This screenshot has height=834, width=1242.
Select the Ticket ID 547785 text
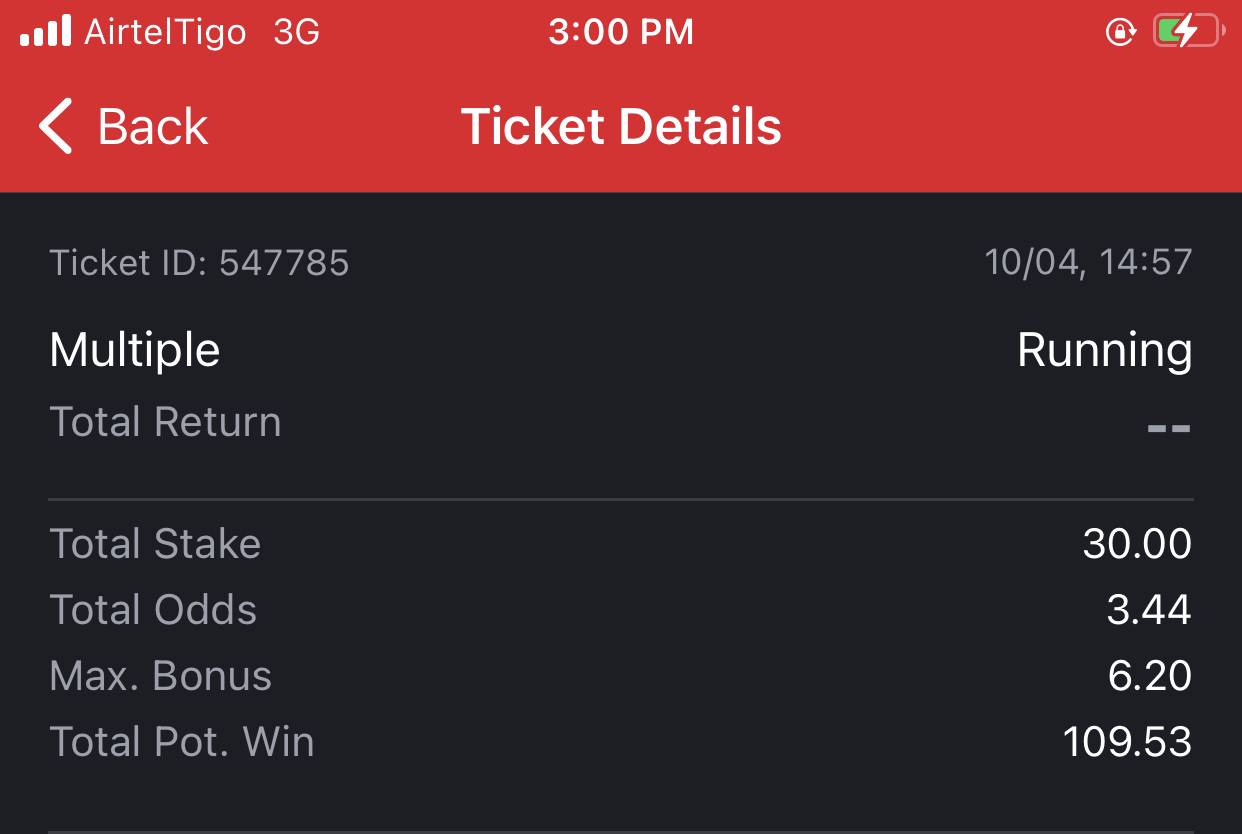pyautogui.click(x=199, y=263)
